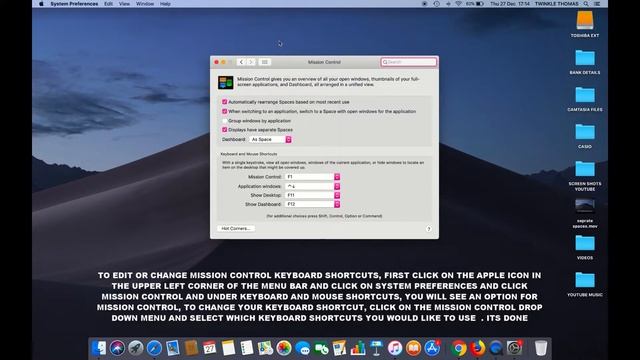Click in the preferences Search field
This screenshot has width=640, height=360.
pyautogui.click(x=409, y=62)
